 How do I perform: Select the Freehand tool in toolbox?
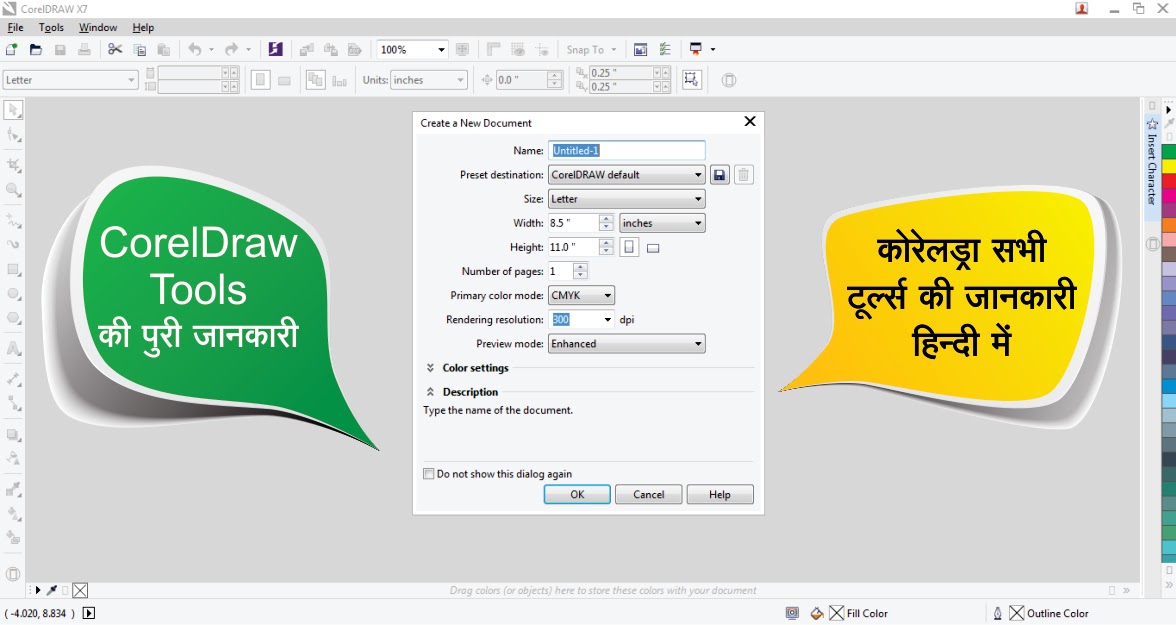14,221
